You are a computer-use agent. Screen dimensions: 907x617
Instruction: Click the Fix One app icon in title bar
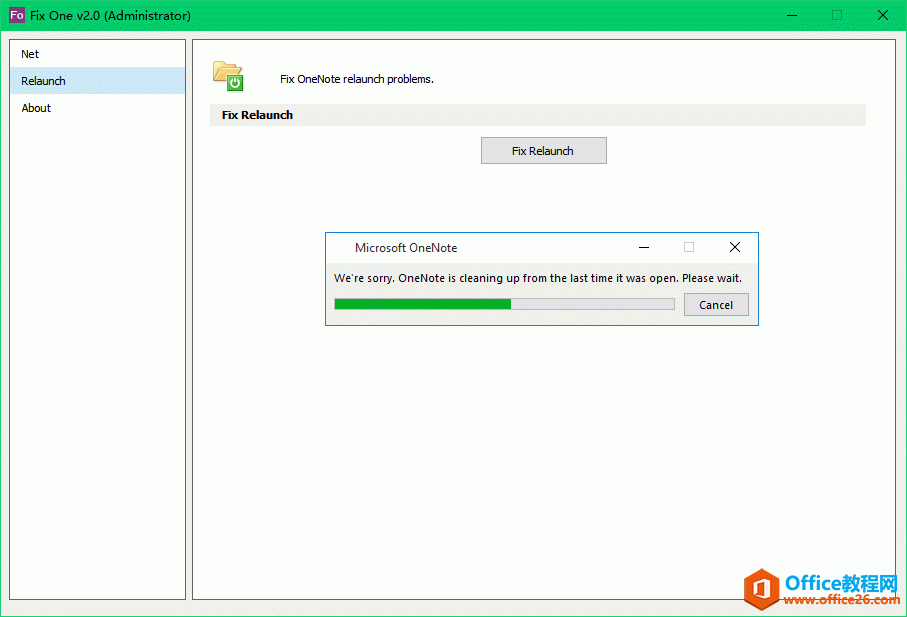click(x=17, y=15)
